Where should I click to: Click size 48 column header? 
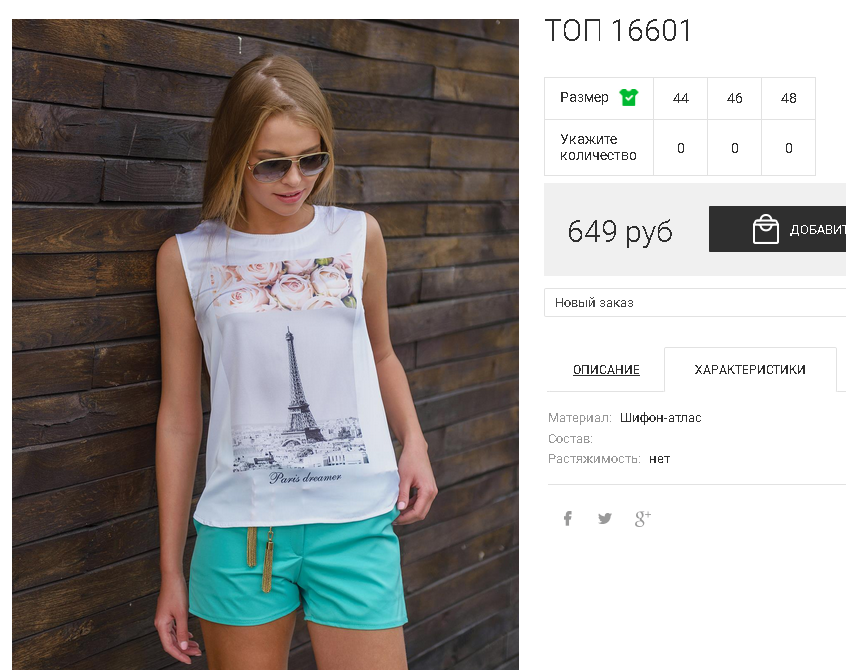tap(788, 98)
